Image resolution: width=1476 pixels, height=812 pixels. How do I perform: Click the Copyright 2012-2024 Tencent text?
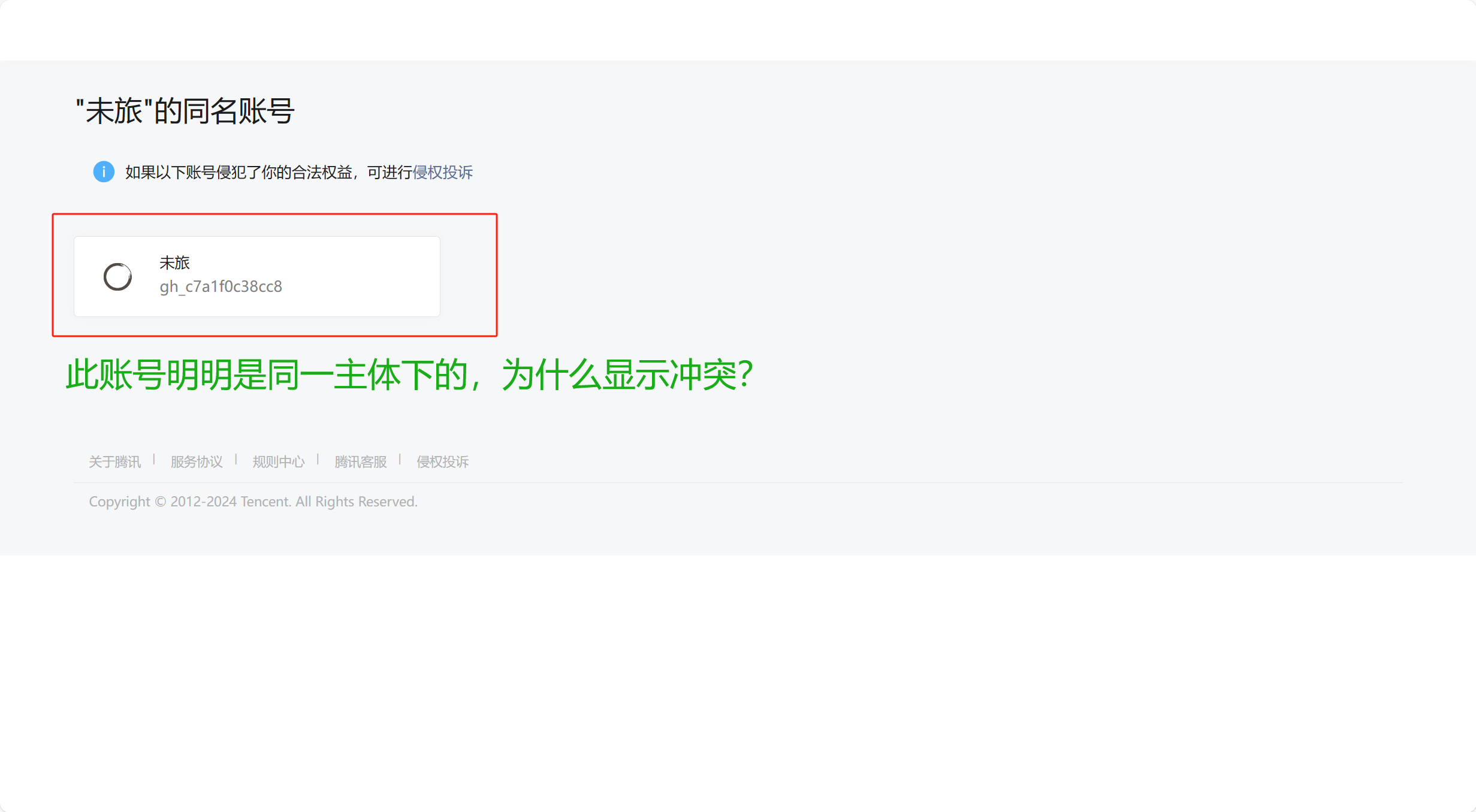point(253,502)
